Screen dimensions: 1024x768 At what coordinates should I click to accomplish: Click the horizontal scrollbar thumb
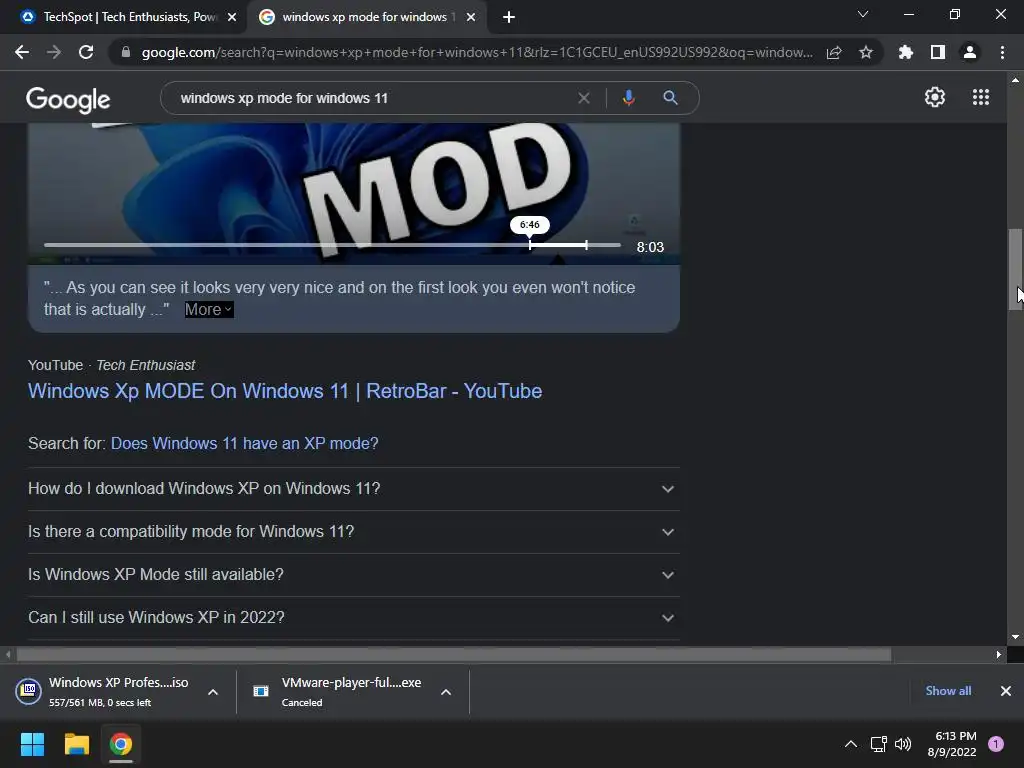tap(454, 654)
